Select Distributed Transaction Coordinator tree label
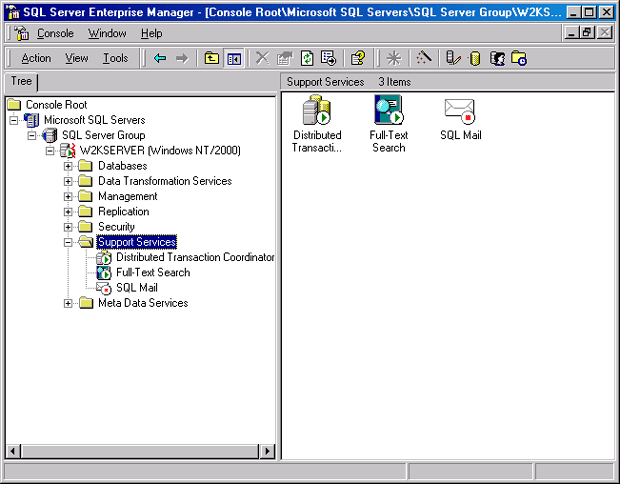This screenshot has width=620, height=484. (x=195, y=257)
